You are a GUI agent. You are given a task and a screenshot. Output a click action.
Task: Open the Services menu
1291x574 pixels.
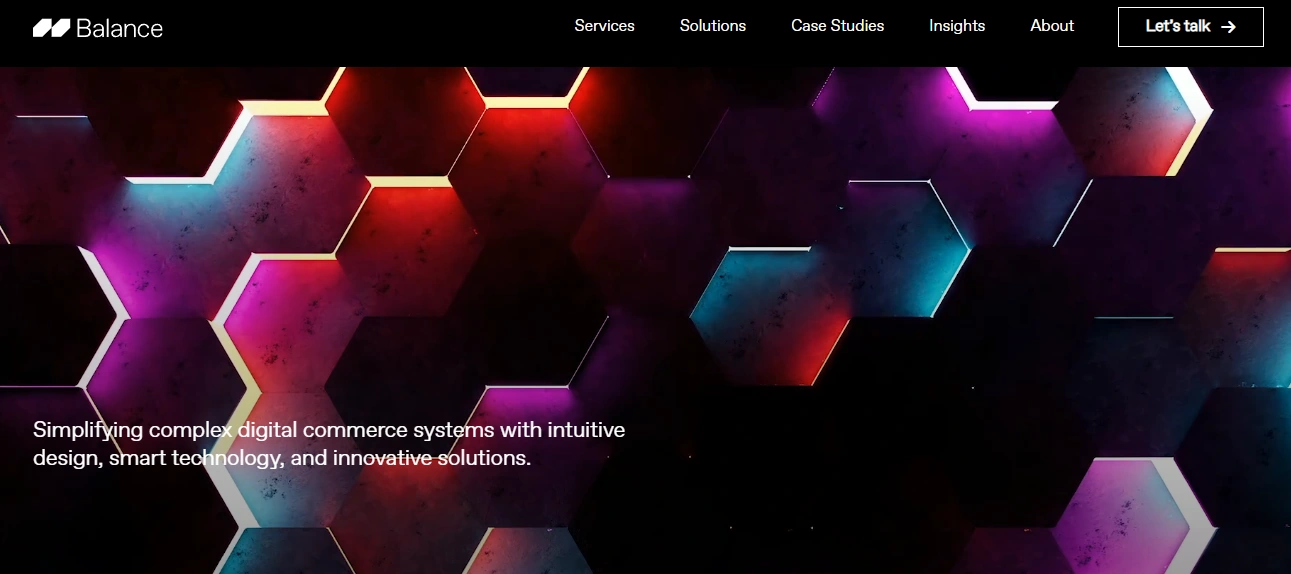[x=604, y=26]
